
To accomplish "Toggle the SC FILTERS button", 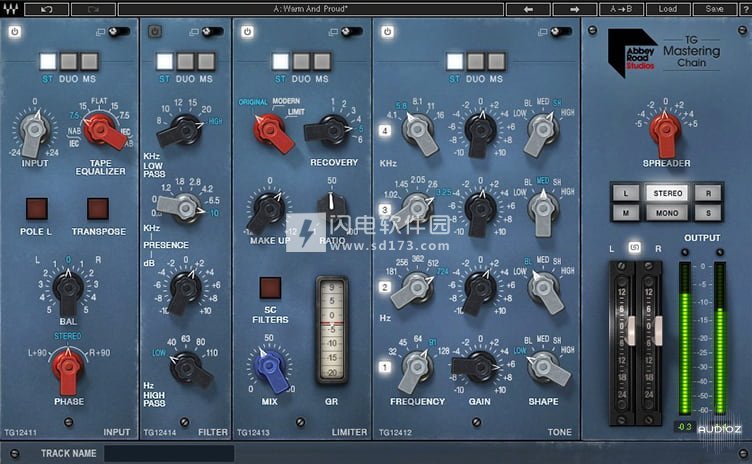I will point(270,287).
